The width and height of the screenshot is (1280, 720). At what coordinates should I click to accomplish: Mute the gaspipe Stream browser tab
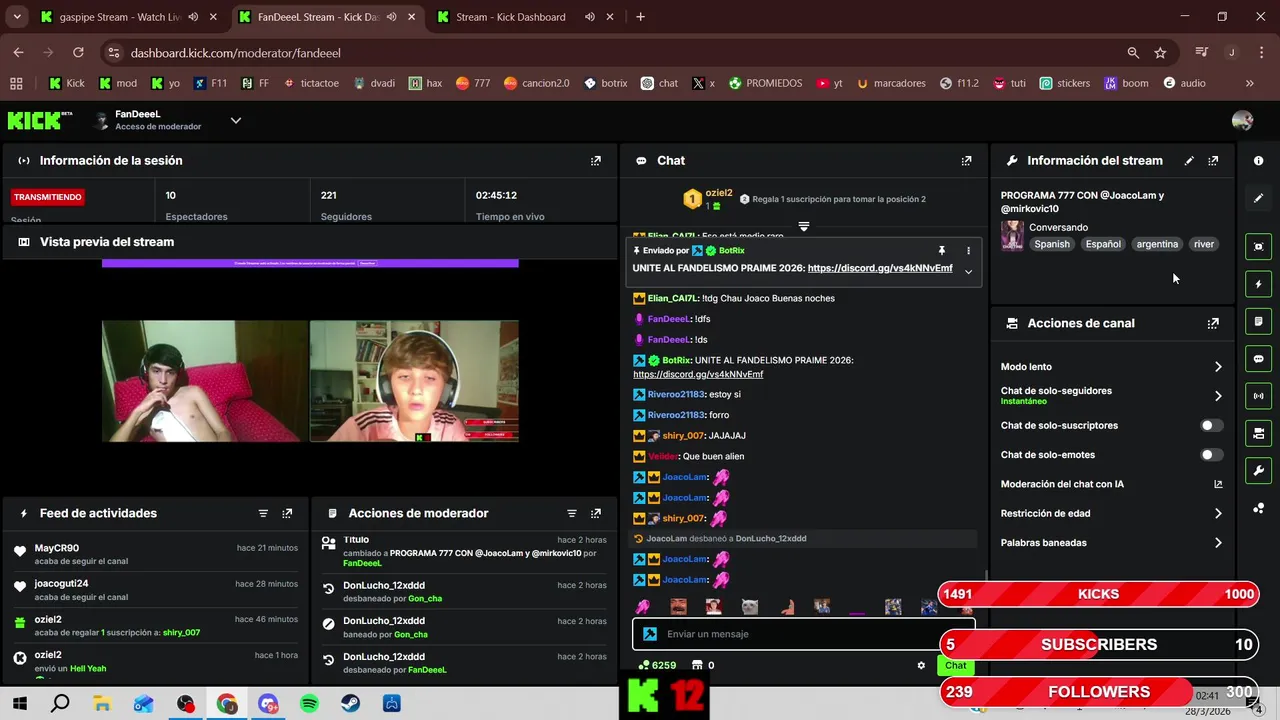[x=193, y=17]
